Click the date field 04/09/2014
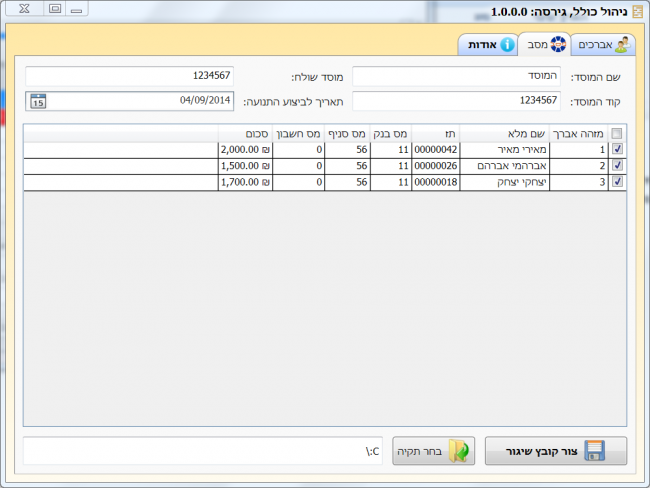This screenshot has height=488, width=650. 129,101
